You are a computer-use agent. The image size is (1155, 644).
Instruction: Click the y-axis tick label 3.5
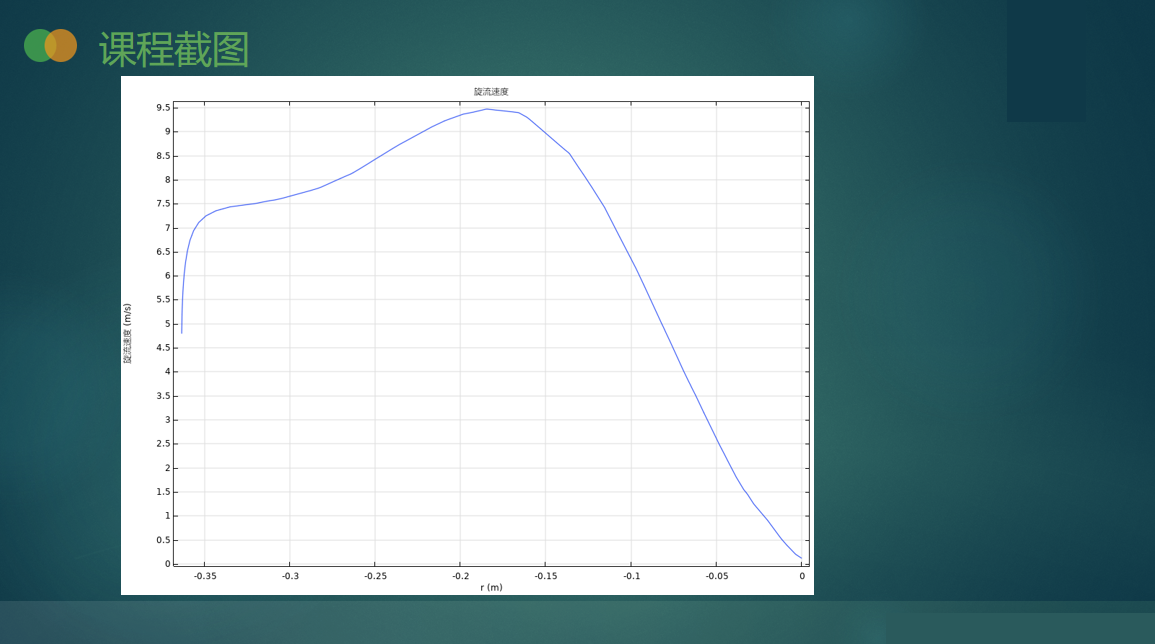[163, 396]
